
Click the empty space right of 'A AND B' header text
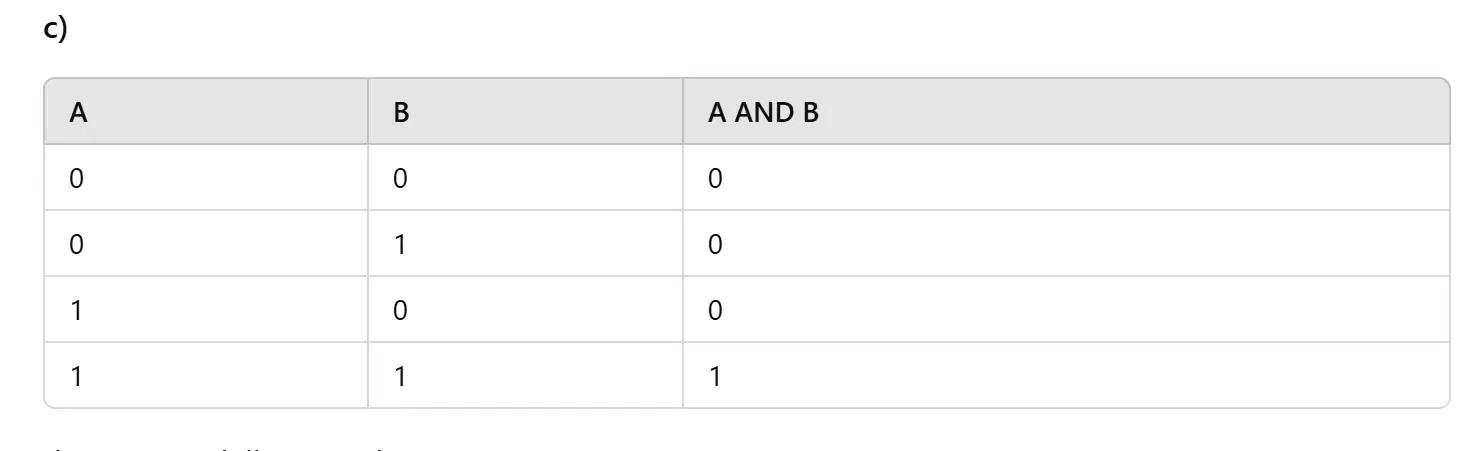pyautogui.click(x=1130, y=112)
